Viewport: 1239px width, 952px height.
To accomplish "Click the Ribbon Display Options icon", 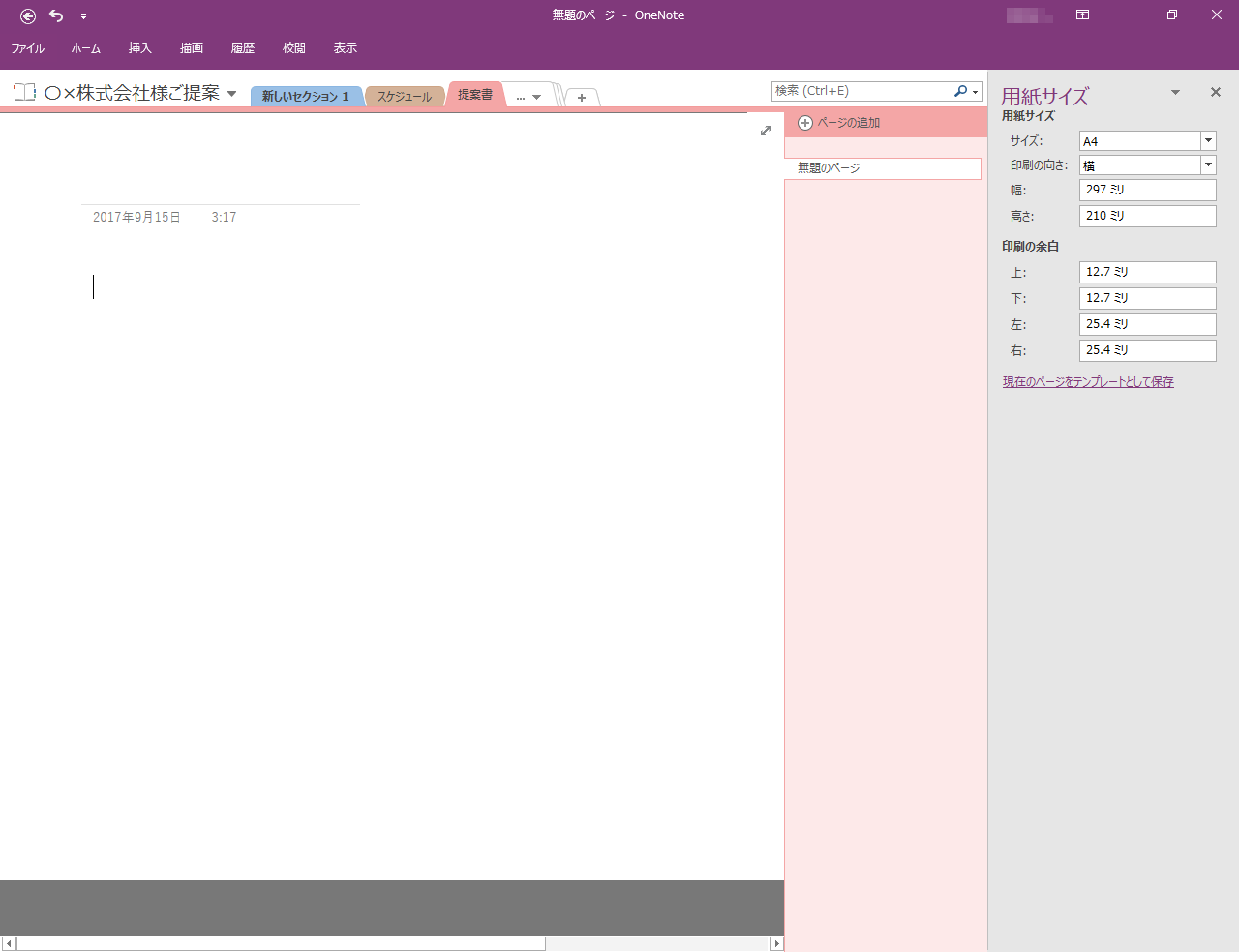I will coord(1083,15).
